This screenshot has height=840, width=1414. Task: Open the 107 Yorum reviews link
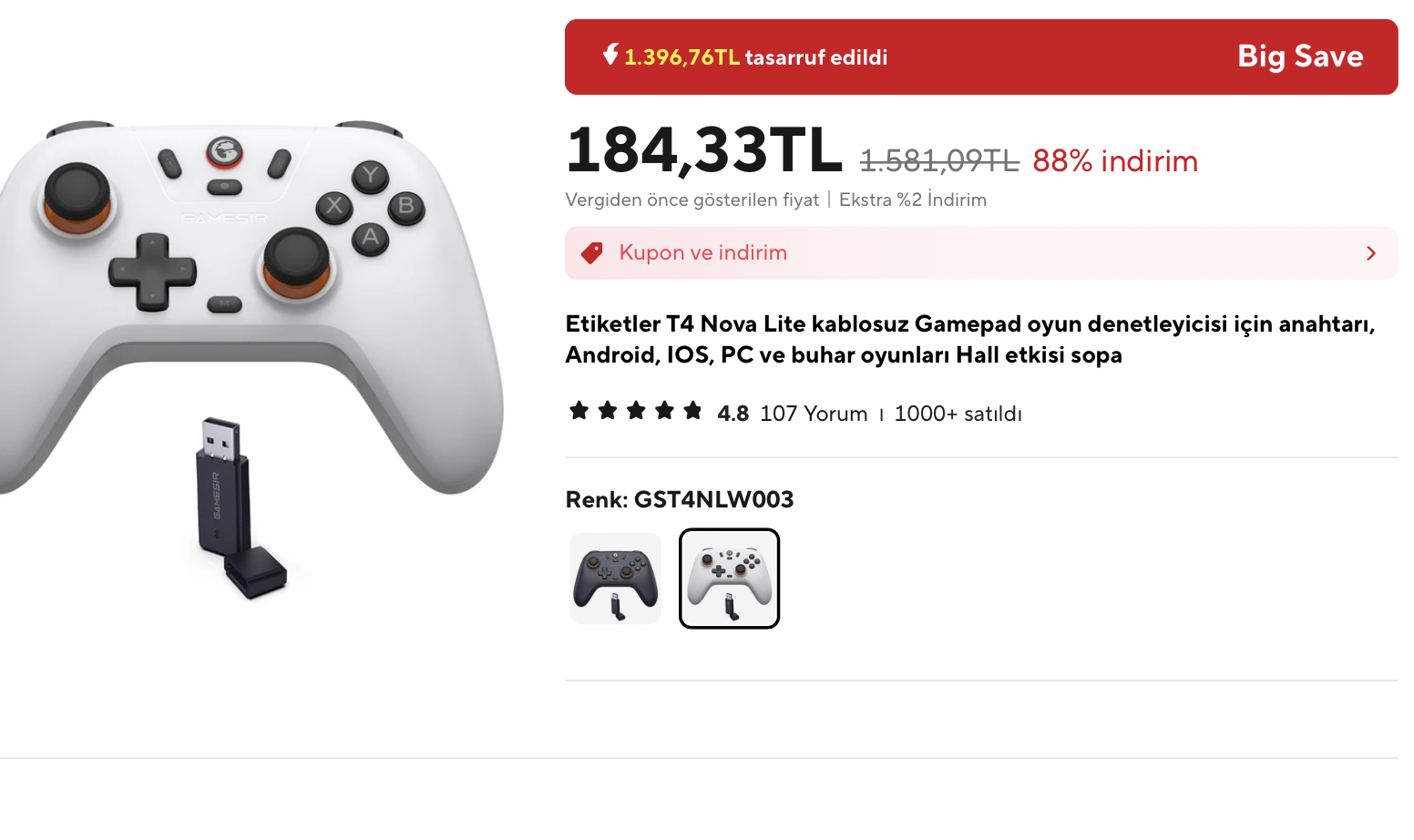pos(814,414)
